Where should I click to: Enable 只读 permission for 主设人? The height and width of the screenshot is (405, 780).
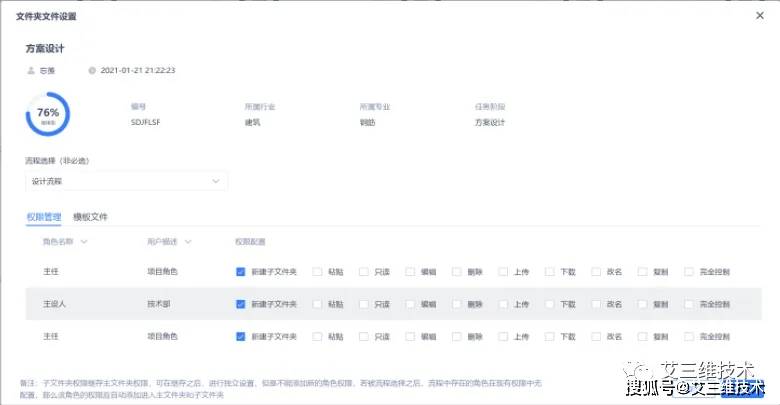click(364, 304)
